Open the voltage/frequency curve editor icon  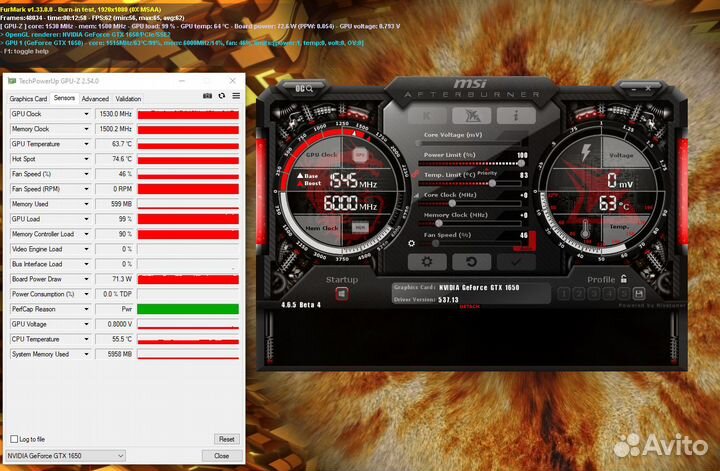click(x=417, y=196)
